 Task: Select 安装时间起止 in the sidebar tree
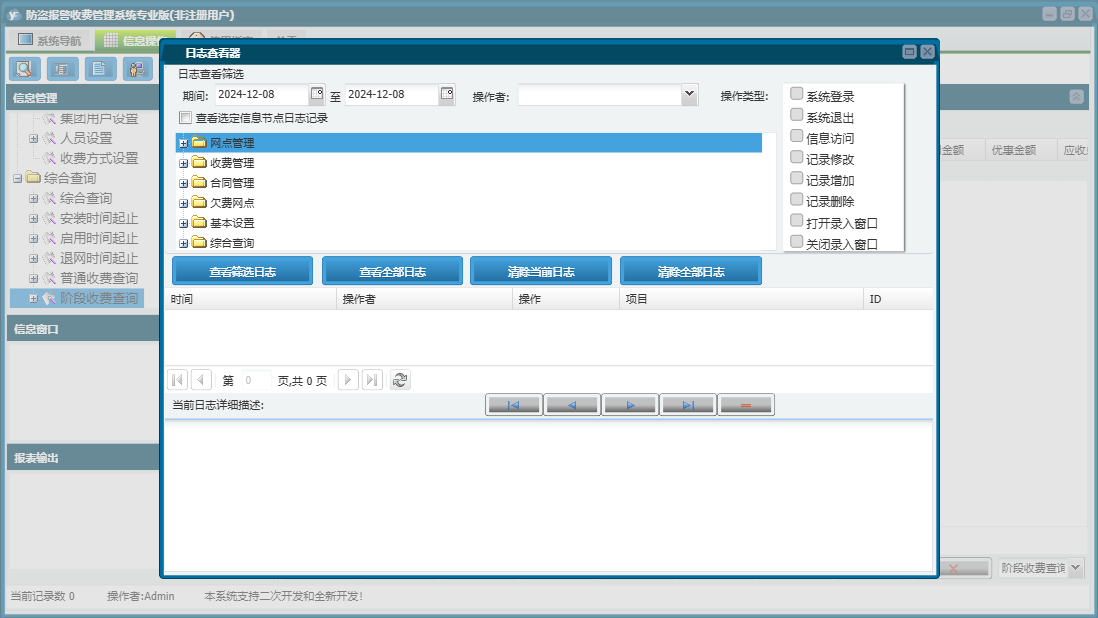pos(99,218)
